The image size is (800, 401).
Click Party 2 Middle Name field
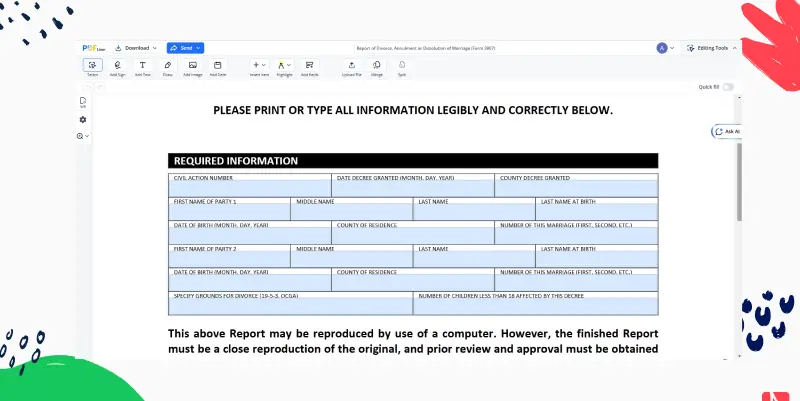pos(352,257)
